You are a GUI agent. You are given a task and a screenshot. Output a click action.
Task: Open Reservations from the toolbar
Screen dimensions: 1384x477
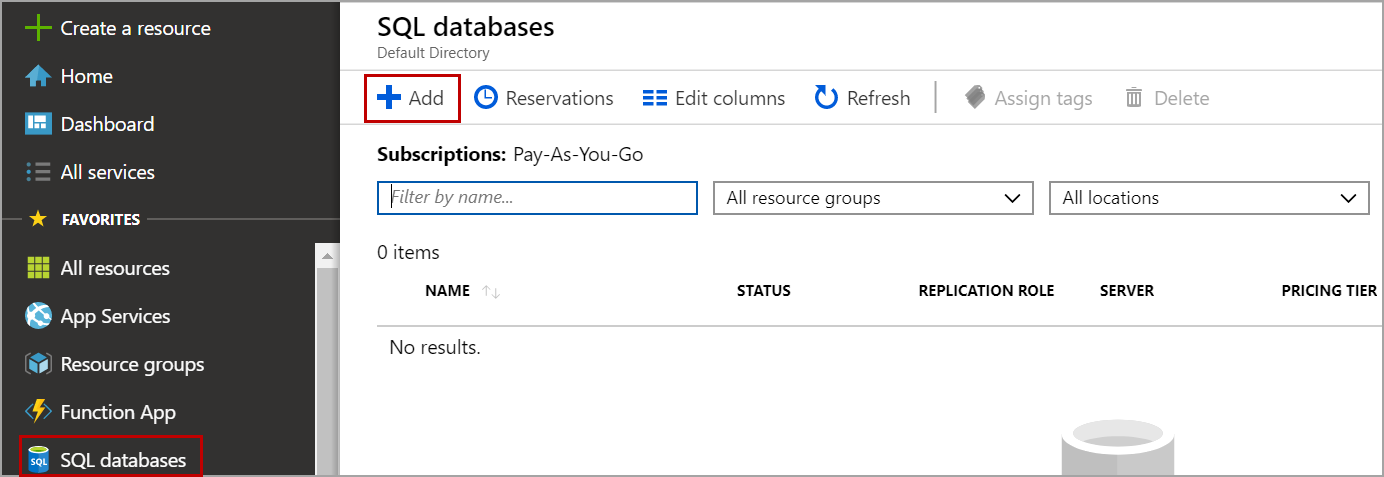543,98
